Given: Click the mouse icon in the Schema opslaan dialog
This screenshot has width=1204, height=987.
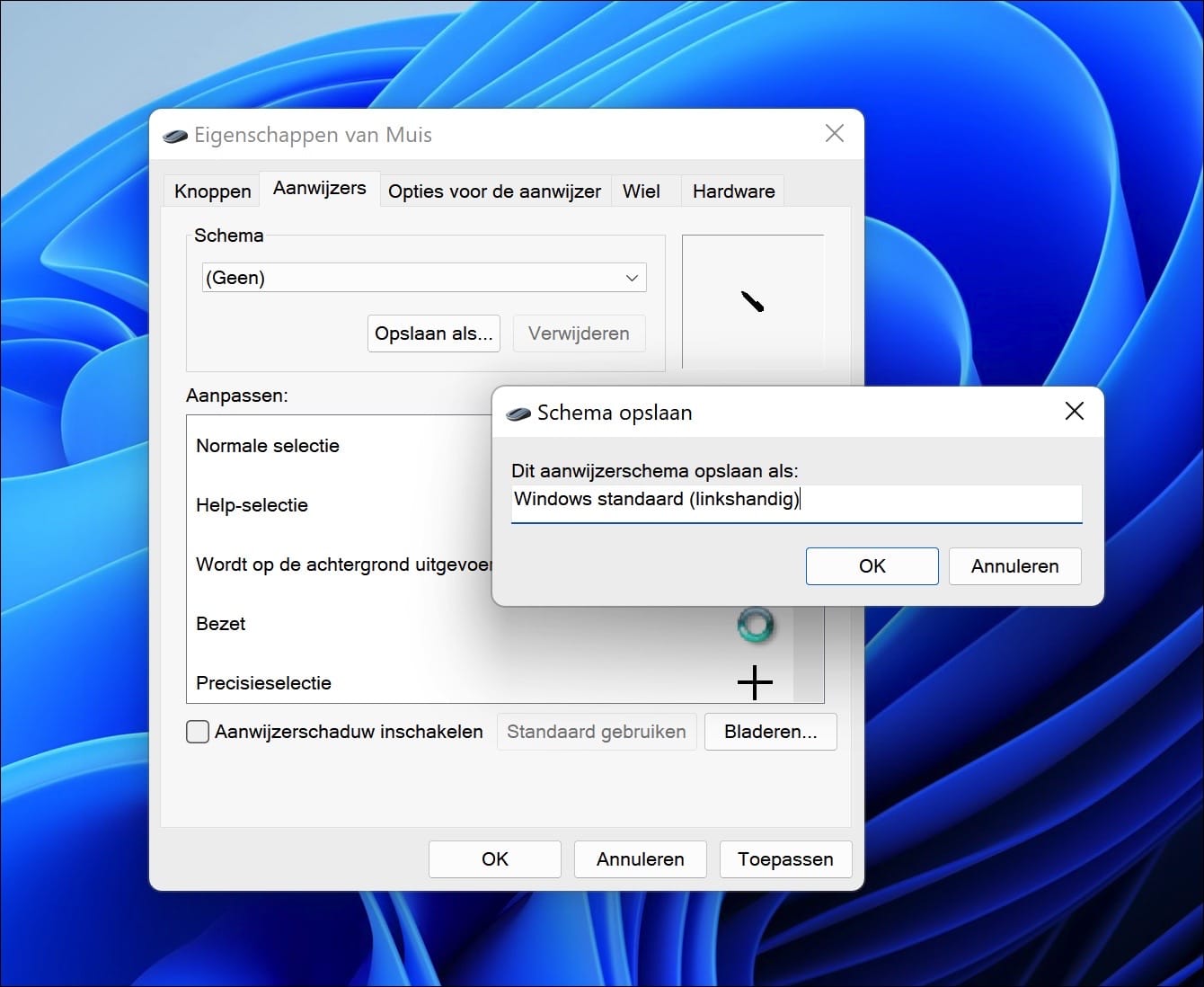Looking at the screenshot, I should click(517, 412).
